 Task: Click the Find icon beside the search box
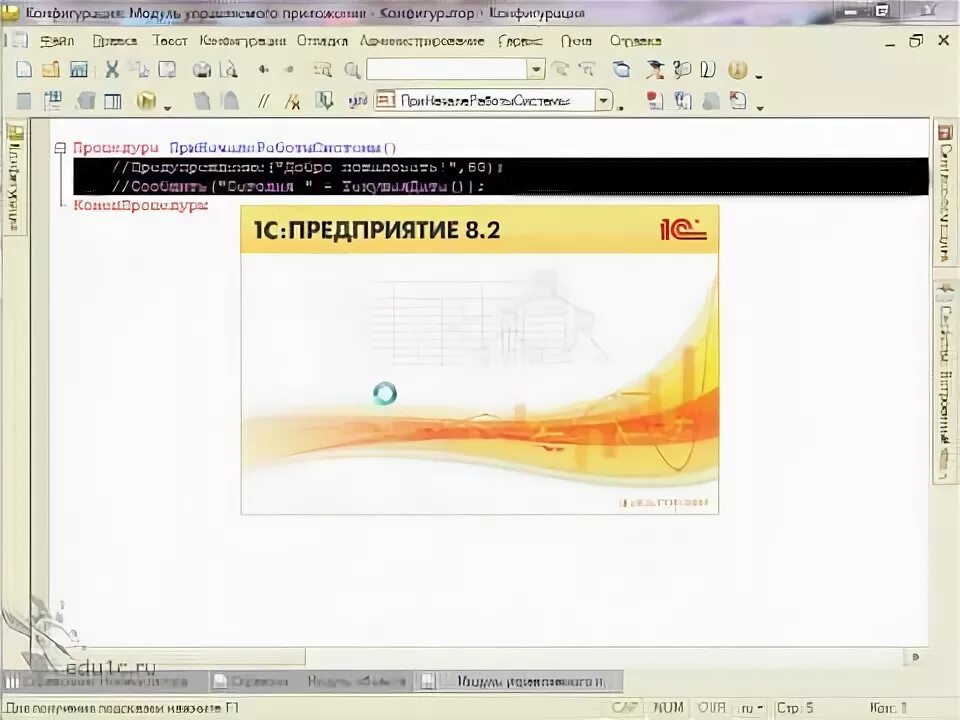323,70
